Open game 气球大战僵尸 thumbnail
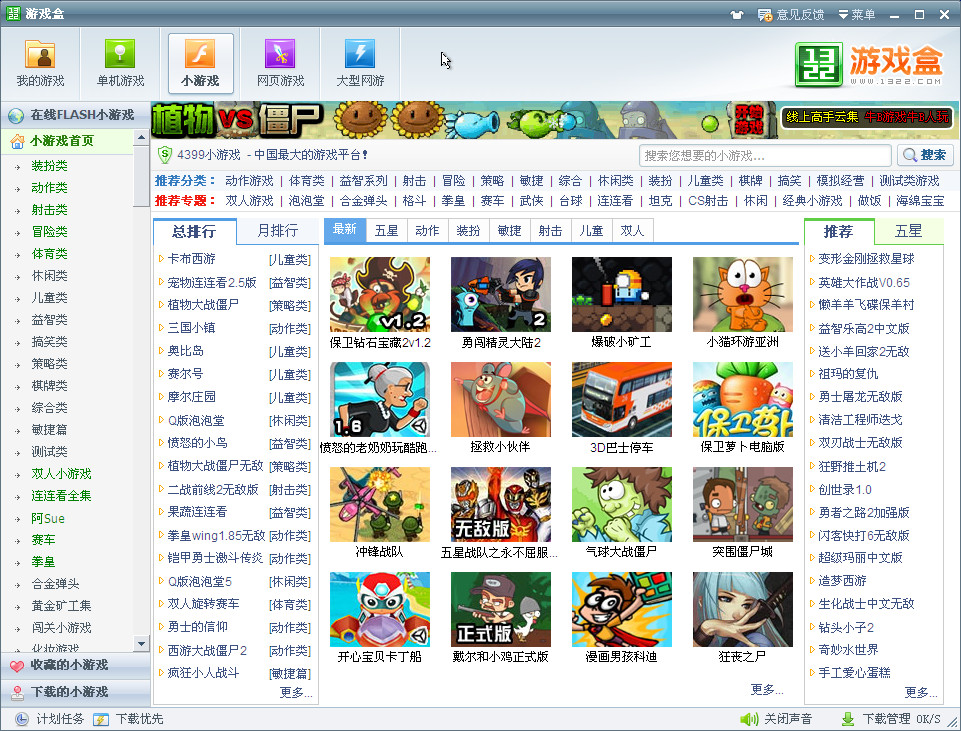Viewport: 961px width, 731px height. coord(621,504)
